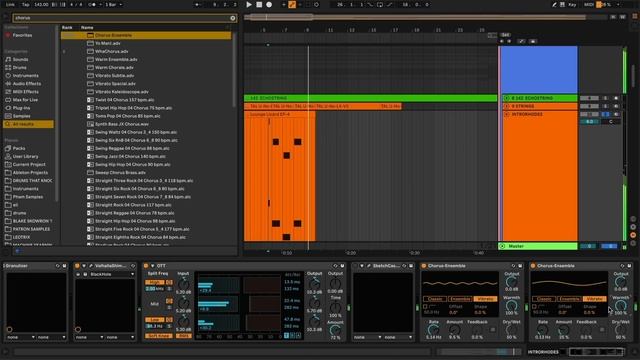
Task: Select WhaChorus.adv preset
Action: 111,51
